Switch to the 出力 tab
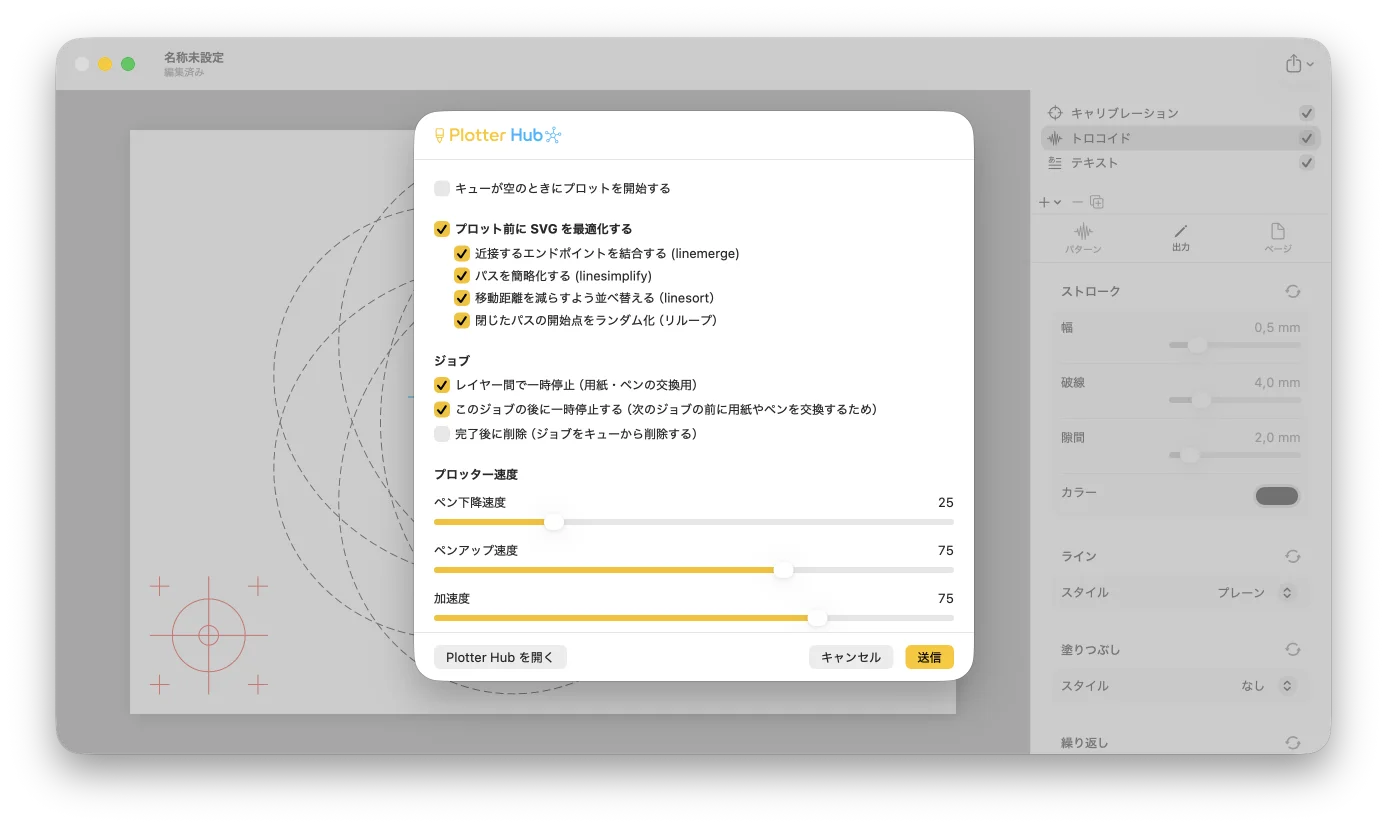The width and height of the screenshot is (1387, 828). point(1181,238)
